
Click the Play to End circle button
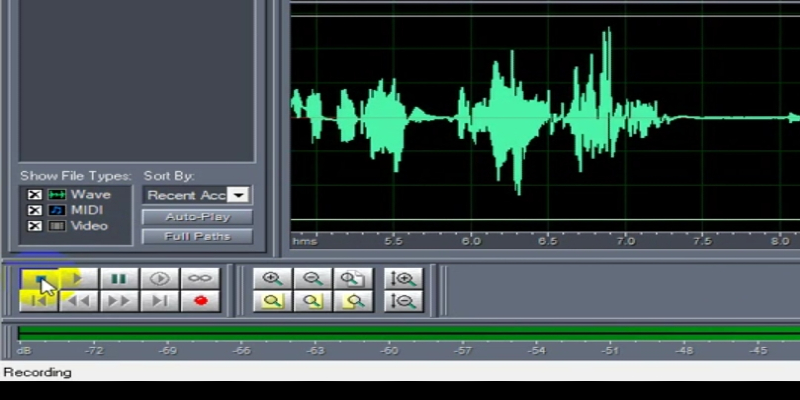click(159, 279)
